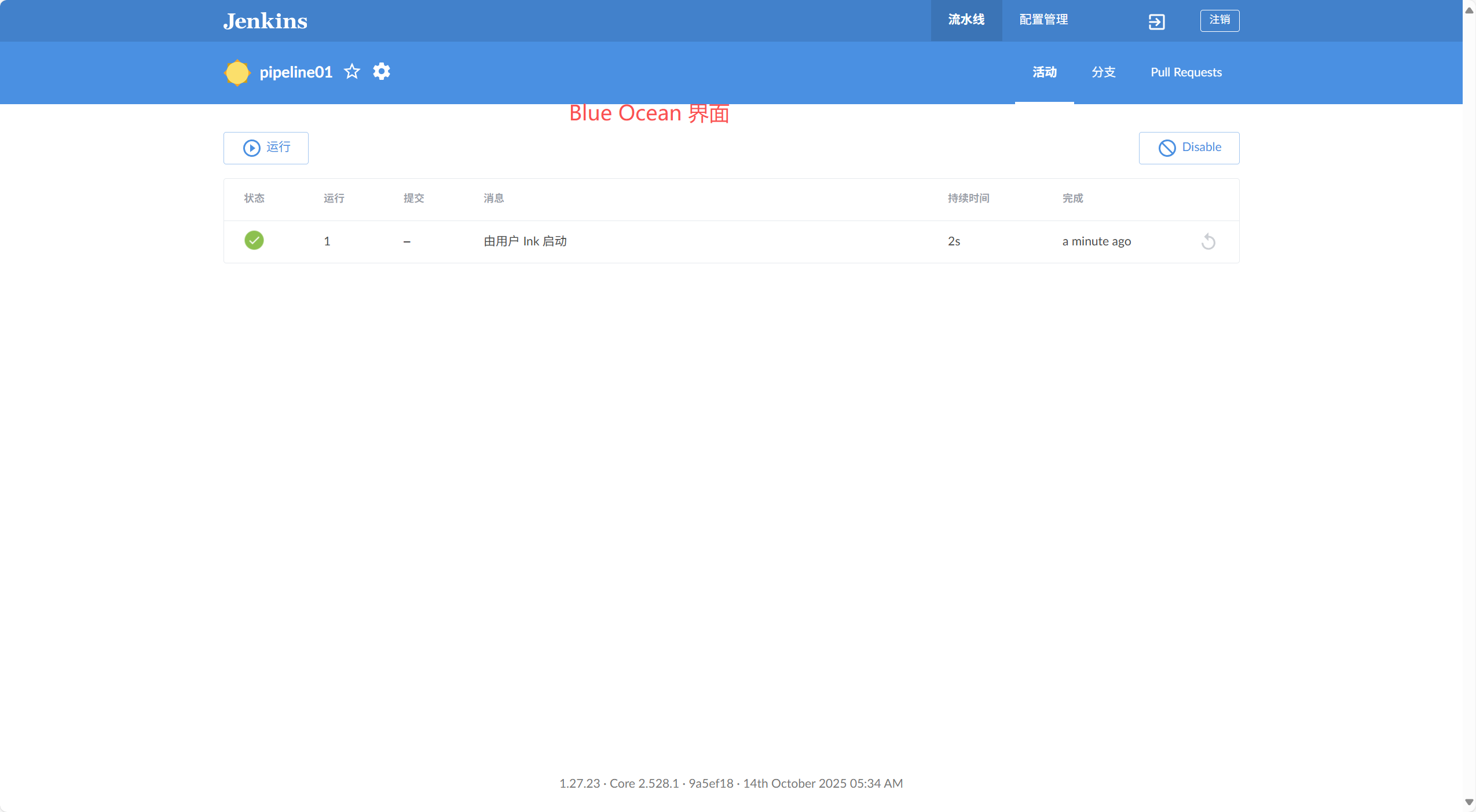This screenshot has width=1476, height=812.
Task: Exit to classic Jenkins via arrow icon
Action: point(1156,22)
